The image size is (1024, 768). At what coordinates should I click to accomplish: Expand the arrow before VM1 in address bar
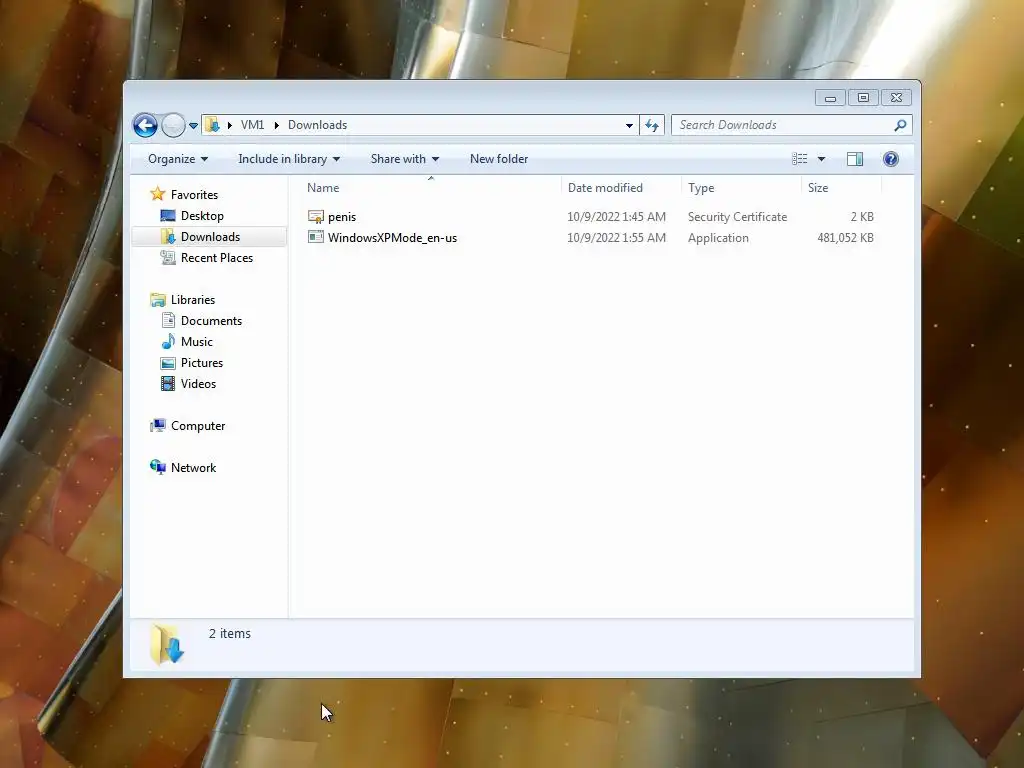[x=229, y=125]
